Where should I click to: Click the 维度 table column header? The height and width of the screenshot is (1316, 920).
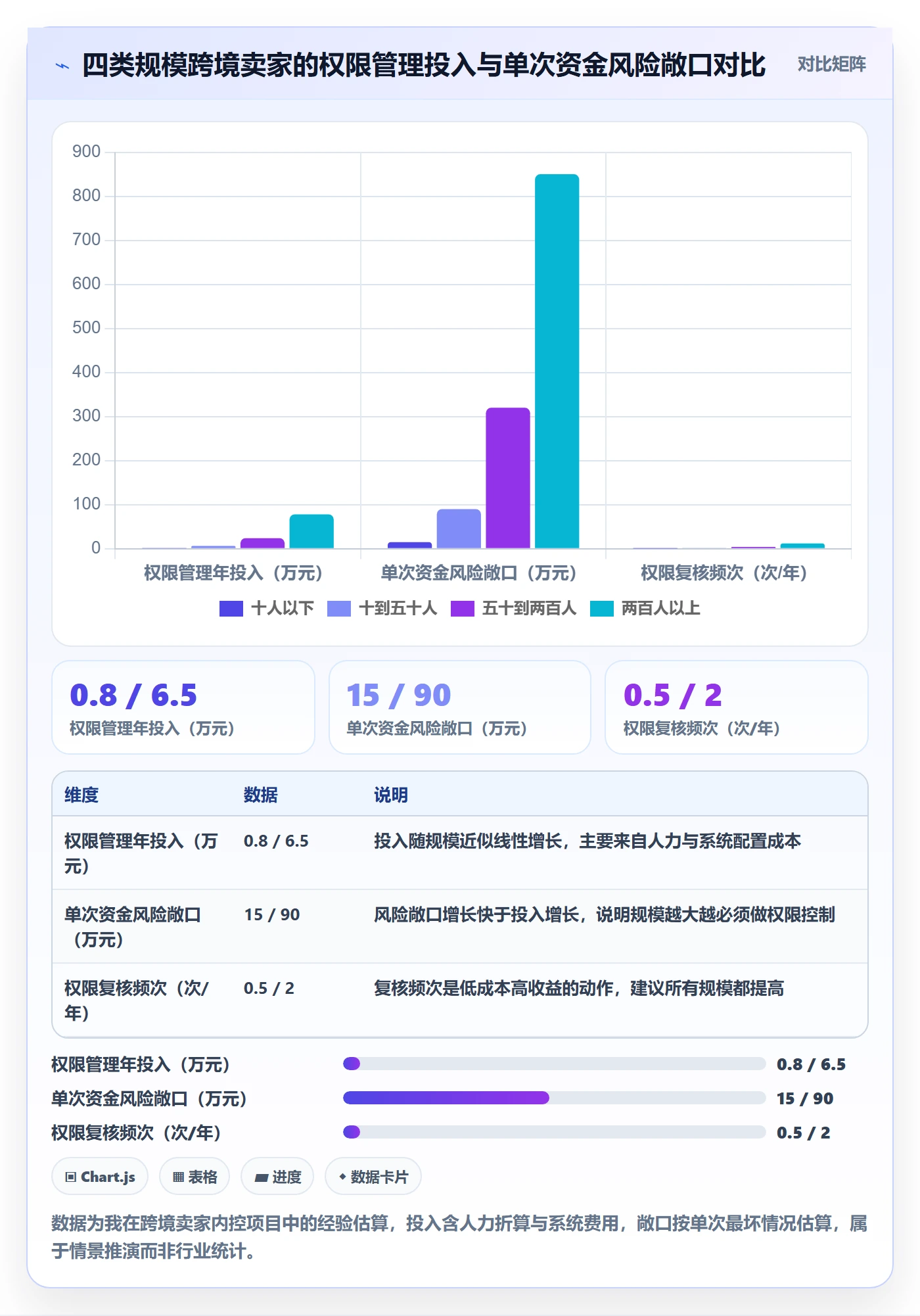click(81, 795)
